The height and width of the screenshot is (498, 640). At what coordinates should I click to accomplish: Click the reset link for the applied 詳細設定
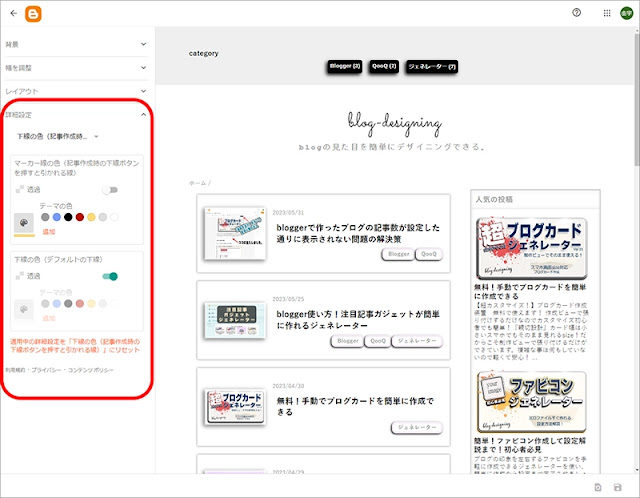(x=75, y=346)
